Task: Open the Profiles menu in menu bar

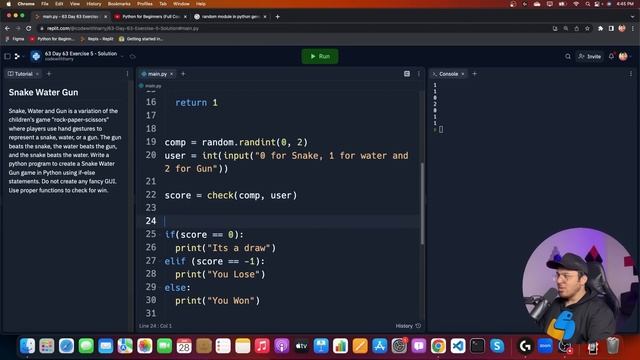Action: [x=144, y=4]
